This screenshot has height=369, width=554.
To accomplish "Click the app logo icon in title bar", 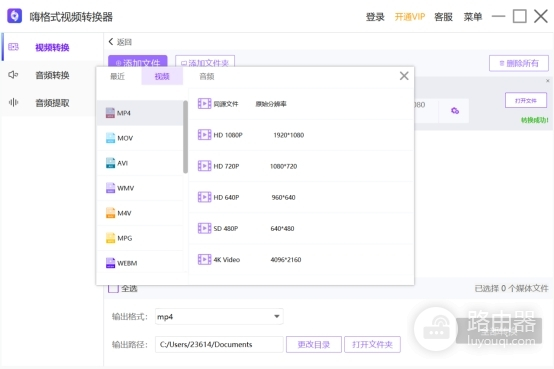I will [14, 16].
